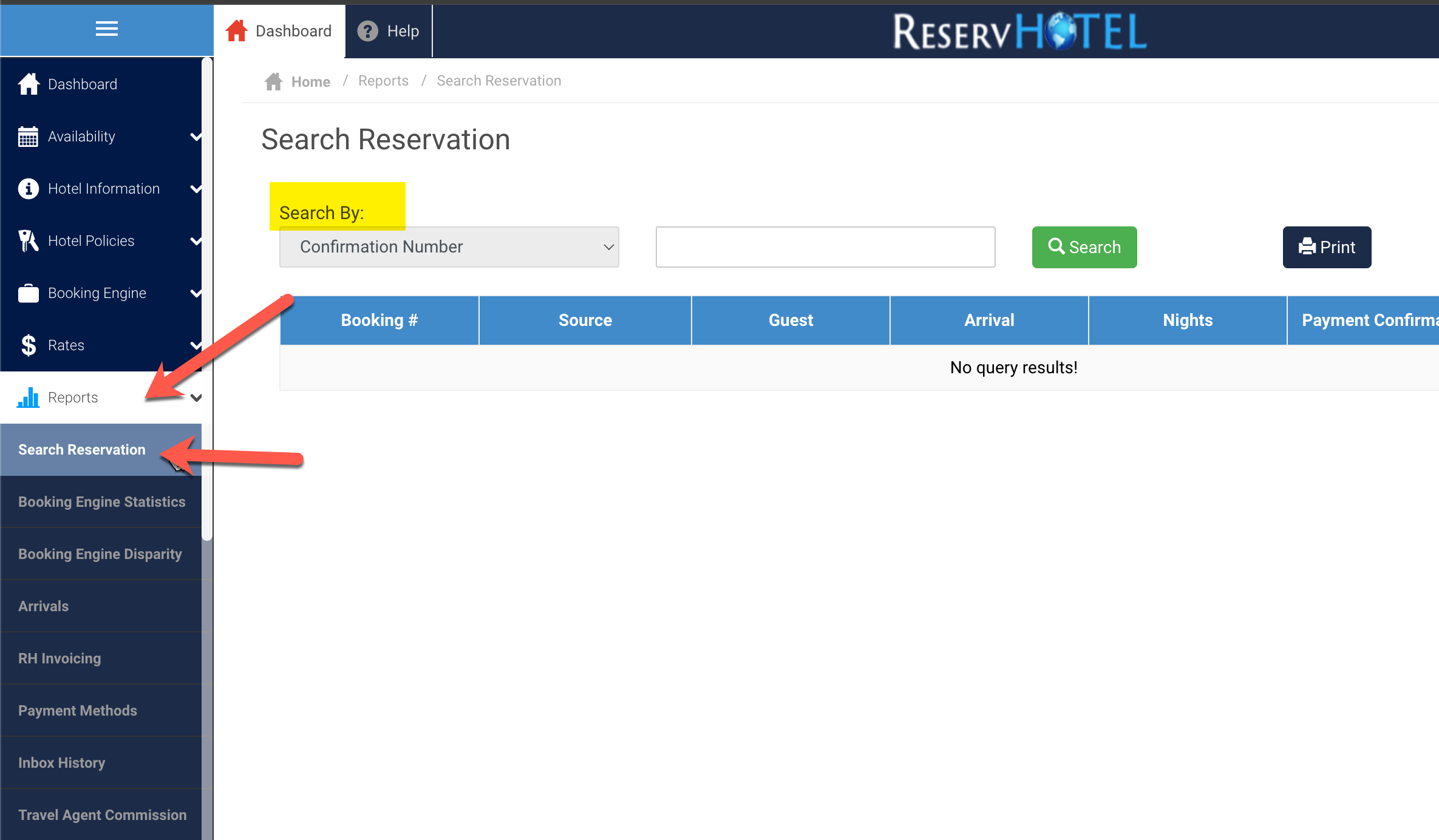
Task: Click the Print button
Action: point(1327,247)
